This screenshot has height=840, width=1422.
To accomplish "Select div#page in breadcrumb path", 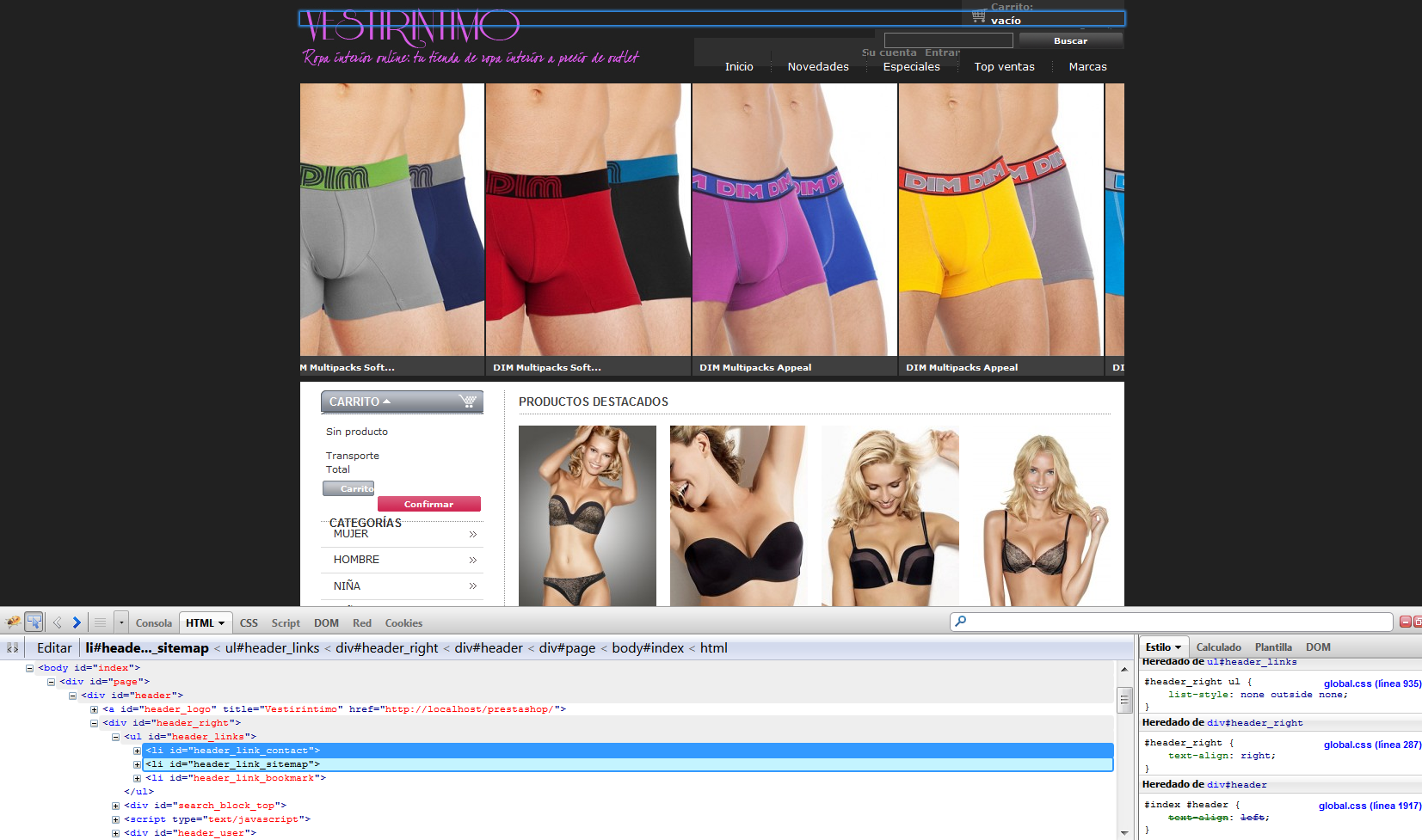I will coord(567,648).
